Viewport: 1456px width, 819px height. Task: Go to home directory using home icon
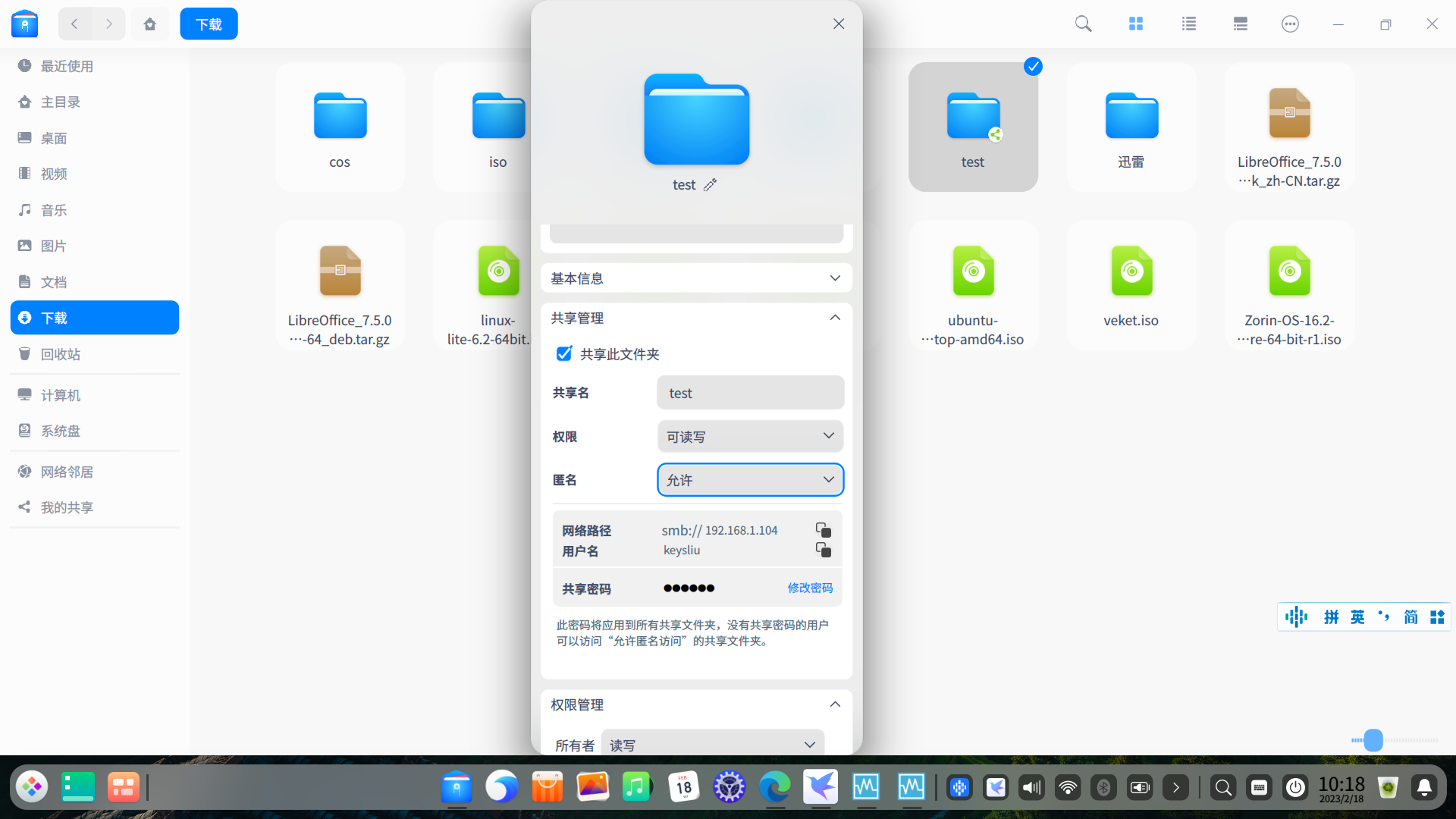pos(150,24)
